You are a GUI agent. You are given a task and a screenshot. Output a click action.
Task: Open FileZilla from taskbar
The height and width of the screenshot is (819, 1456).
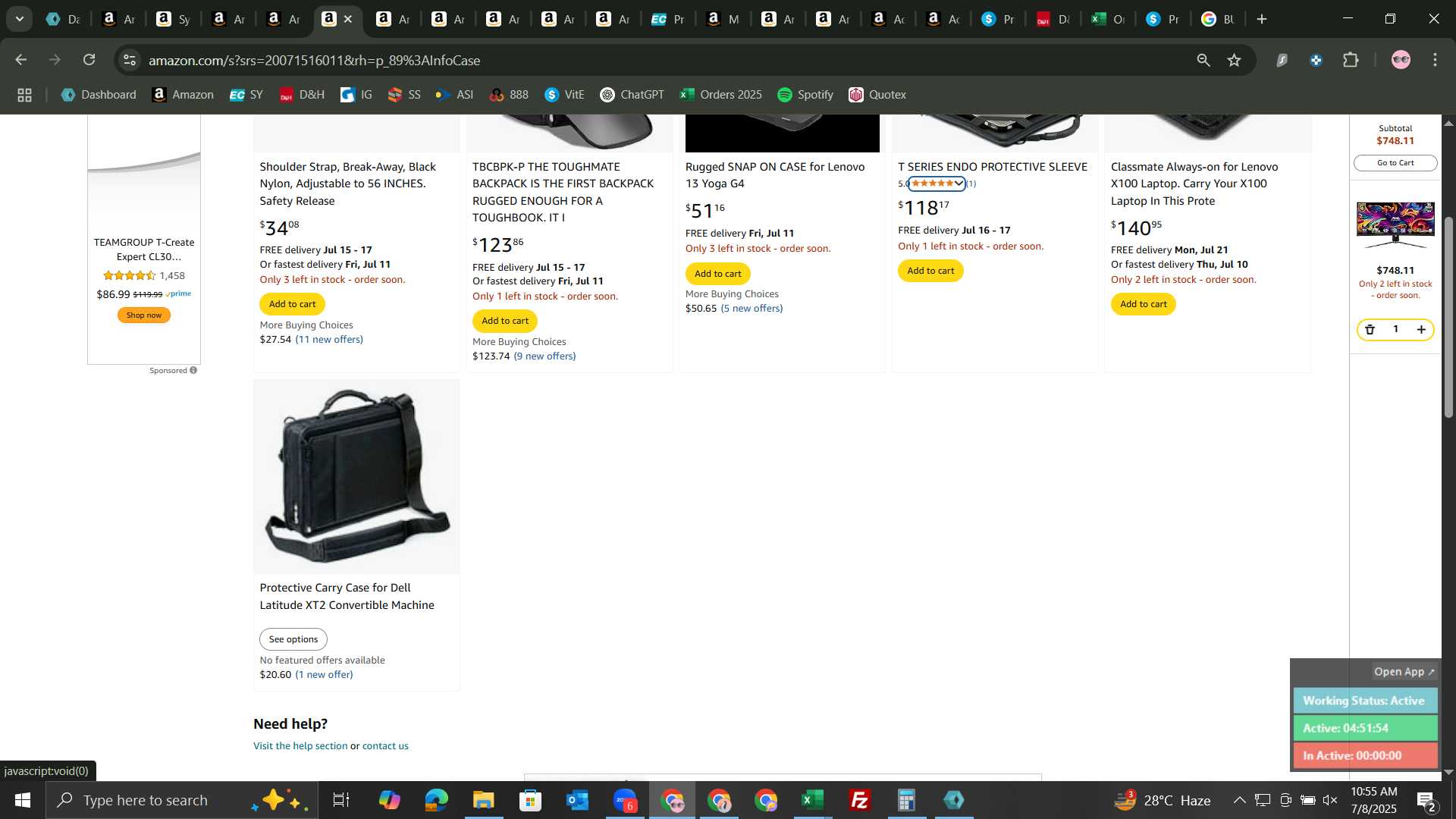(860, 800)
